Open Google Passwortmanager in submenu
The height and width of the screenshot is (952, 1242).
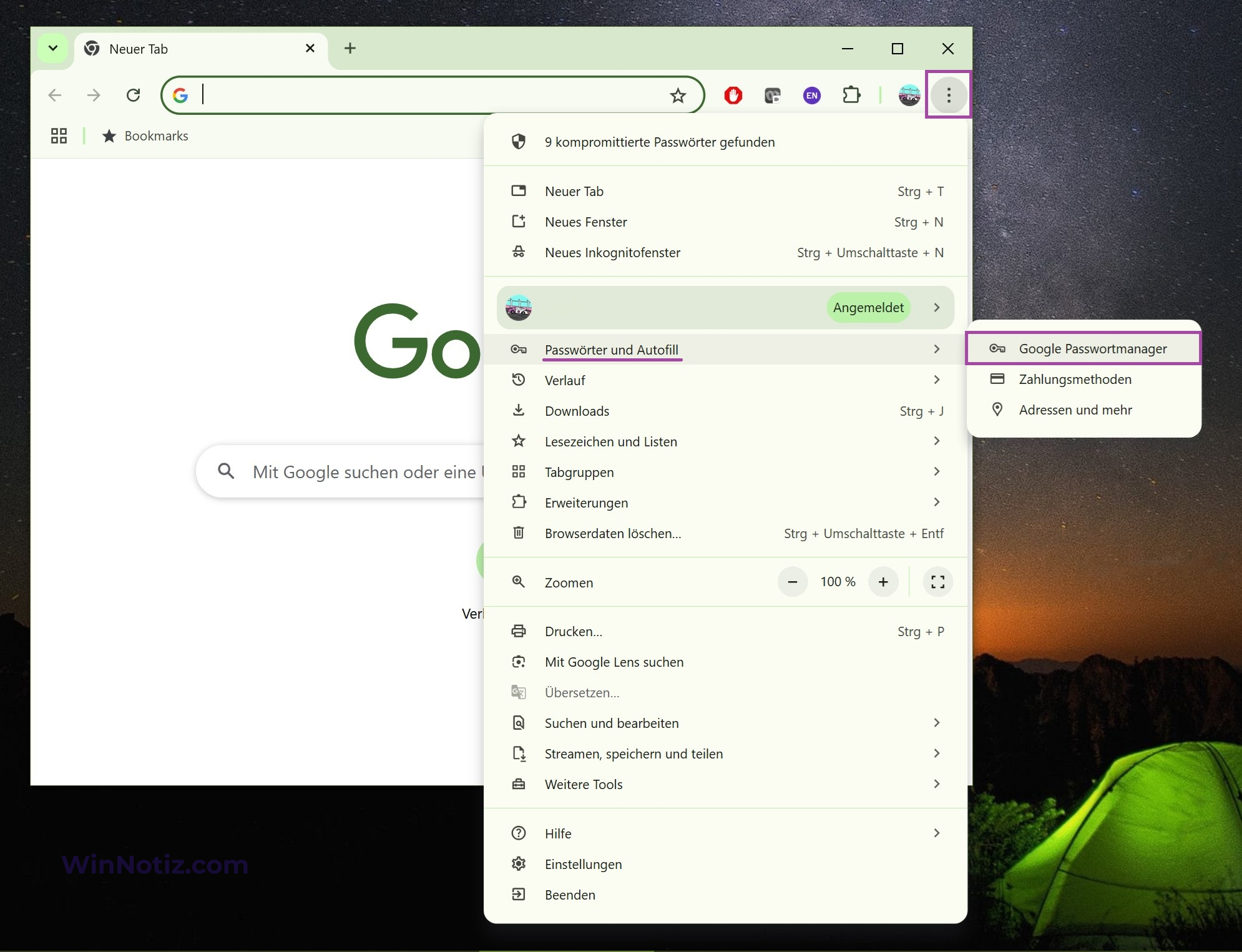tap(1083, 348)
